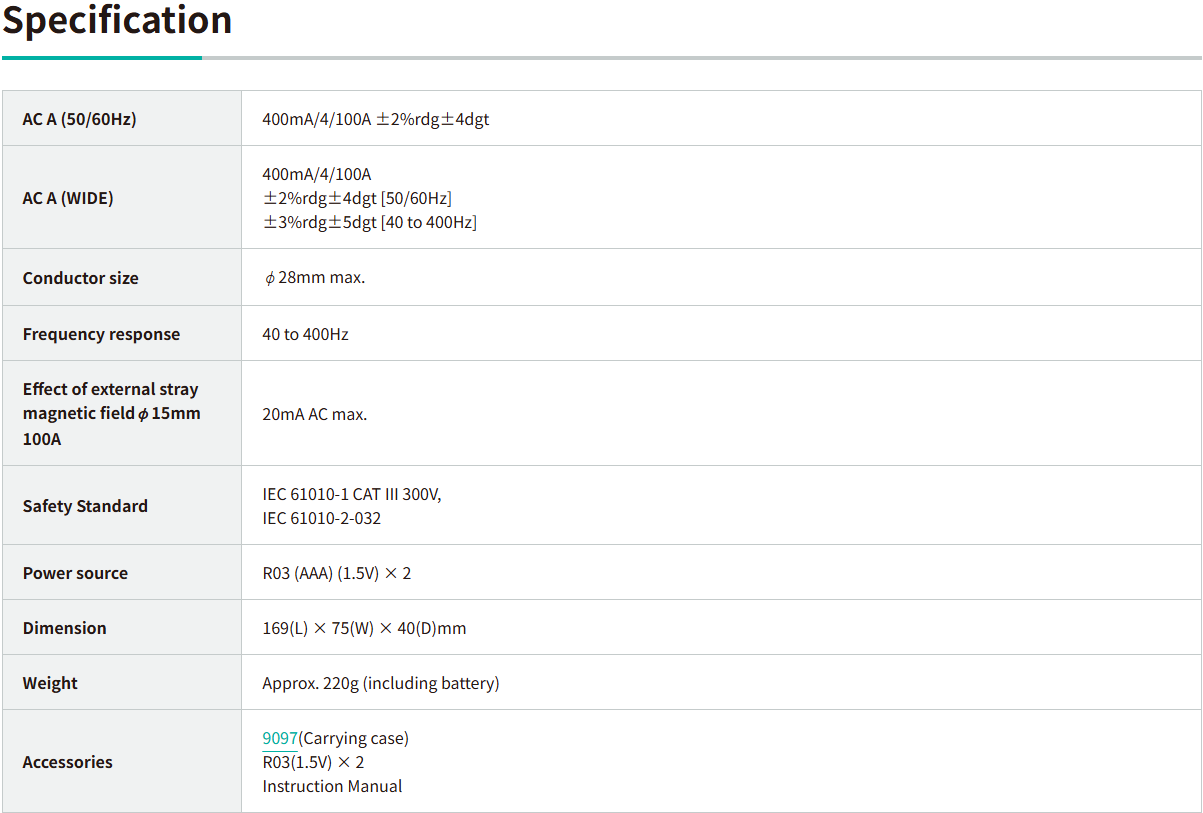Click the Frequency response label
Image resolution: width=1203 pixels, height=813 pixels.
point(101,334)
